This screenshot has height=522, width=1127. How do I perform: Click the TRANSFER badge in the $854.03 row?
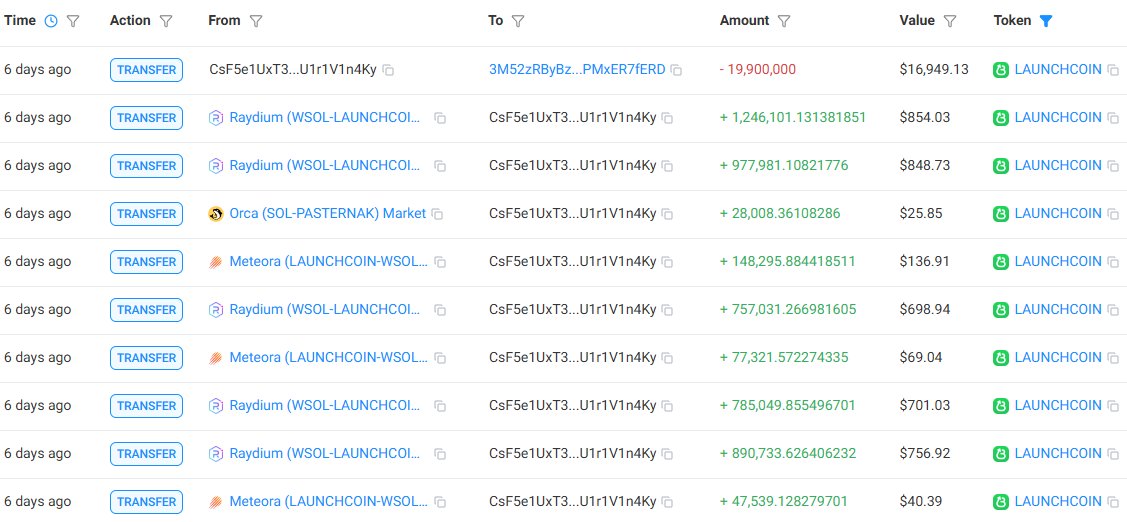[x=147, y=118]
